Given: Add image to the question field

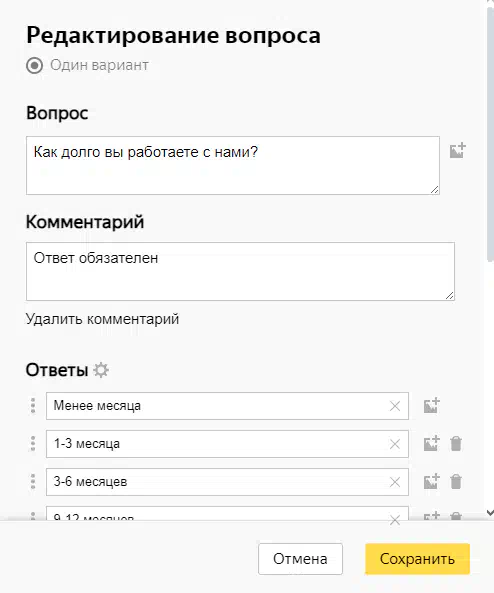Looking at the screenshot, I should point(457,151).
